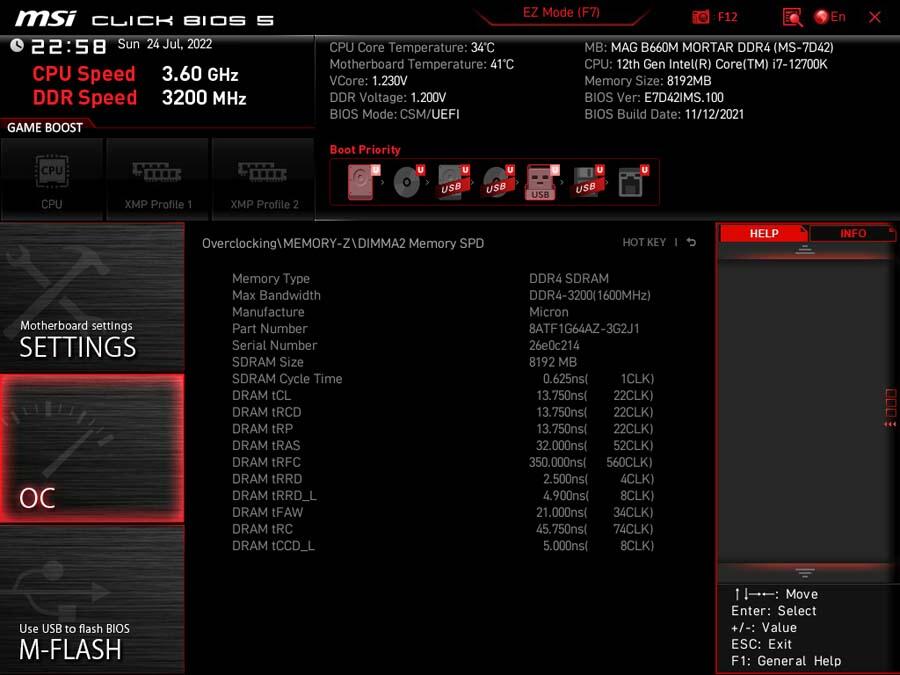900x675 pixels.
Task: Enable XMP Profile 1
Action: (x=158, y=180)
